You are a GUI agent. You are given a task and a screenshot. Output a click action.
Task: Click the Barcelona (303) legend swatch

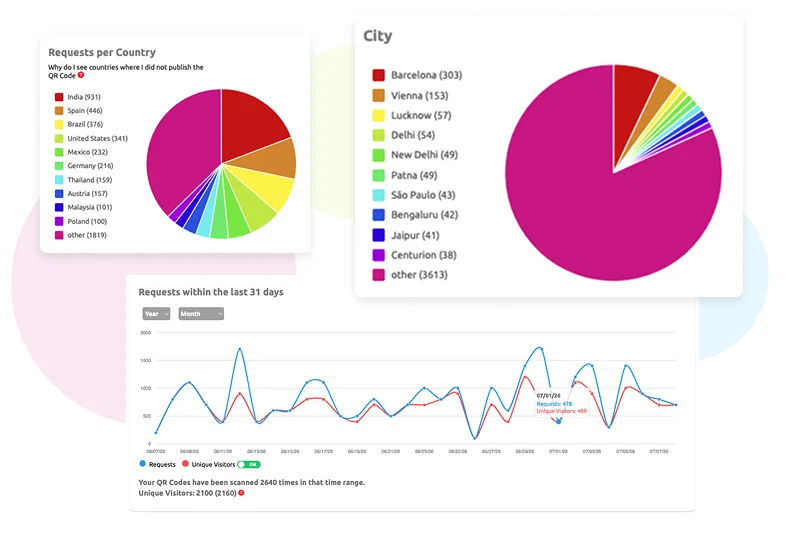[x=379, y=75]
